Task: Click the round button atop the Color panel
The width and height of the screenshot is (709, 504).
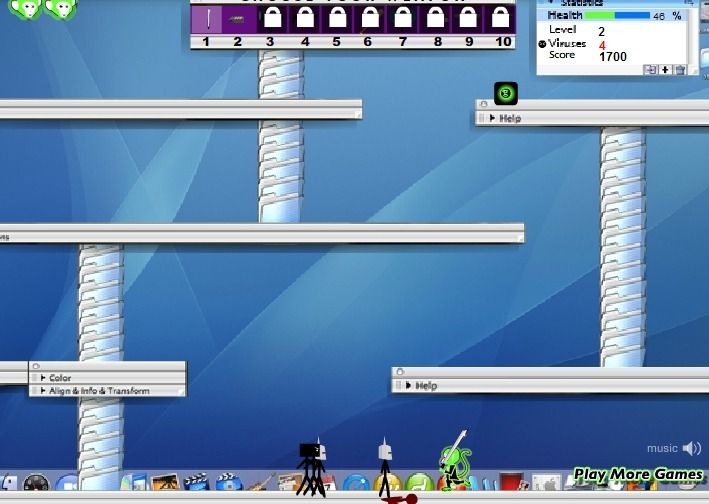Action: 36,366
